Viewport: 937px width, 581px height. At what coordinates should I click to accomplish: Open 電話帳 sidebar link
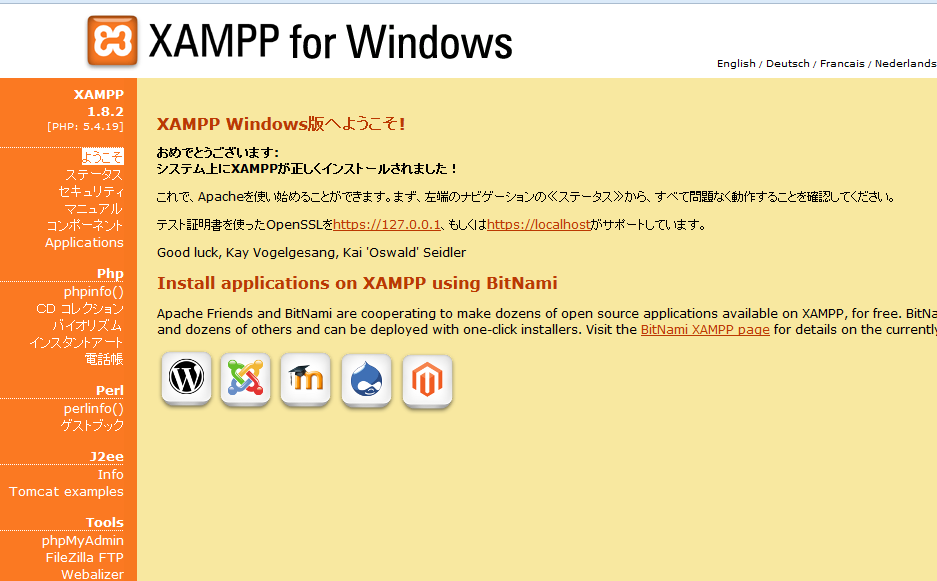coord(104,359)
